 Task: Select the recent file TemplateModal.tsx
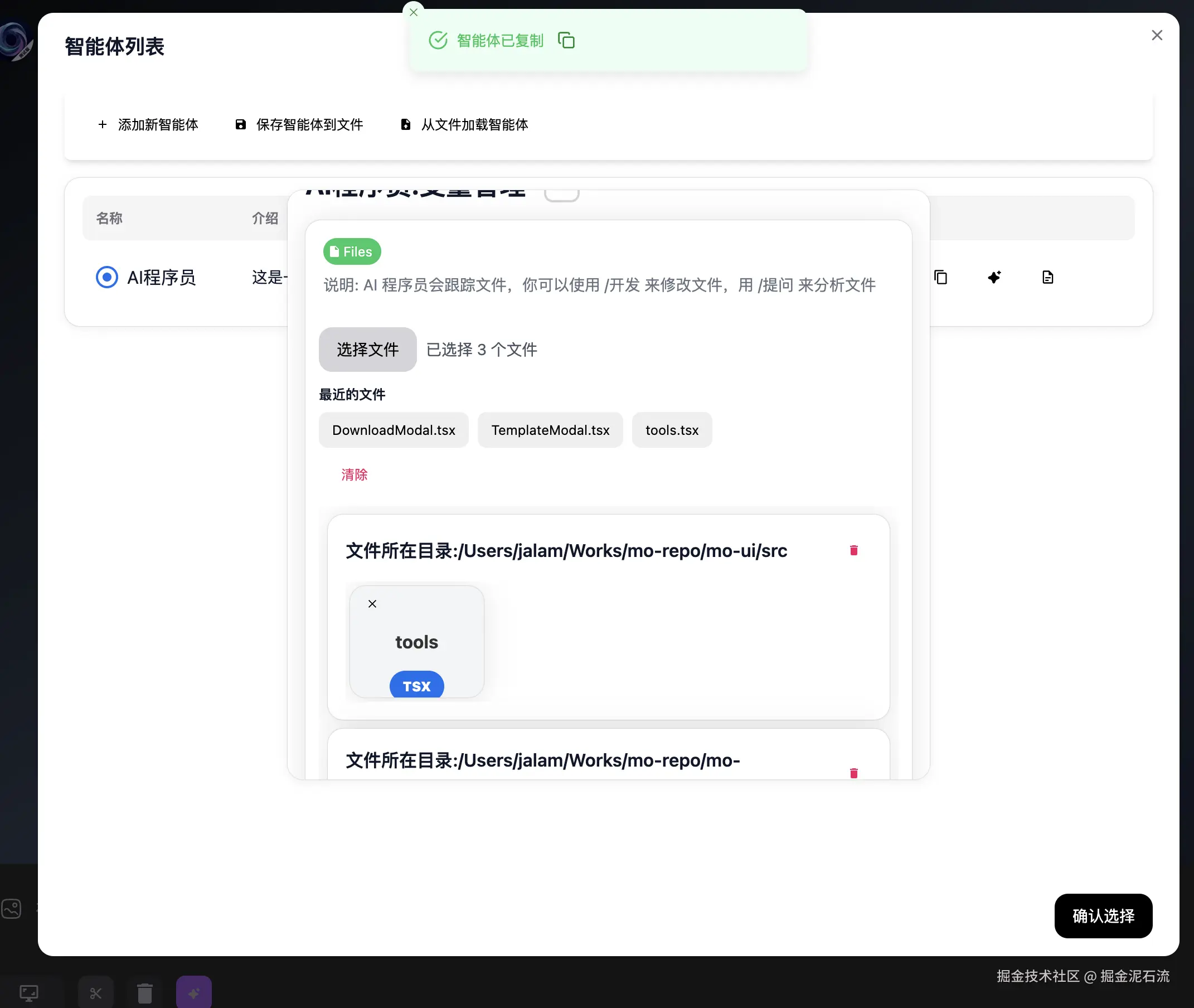[x=550, y=430]
